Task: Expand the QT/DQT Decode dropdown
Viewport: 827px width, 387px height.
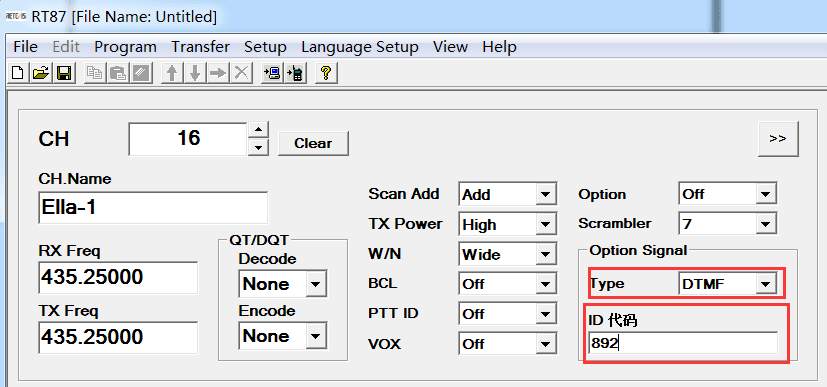Action: [315, 284]
